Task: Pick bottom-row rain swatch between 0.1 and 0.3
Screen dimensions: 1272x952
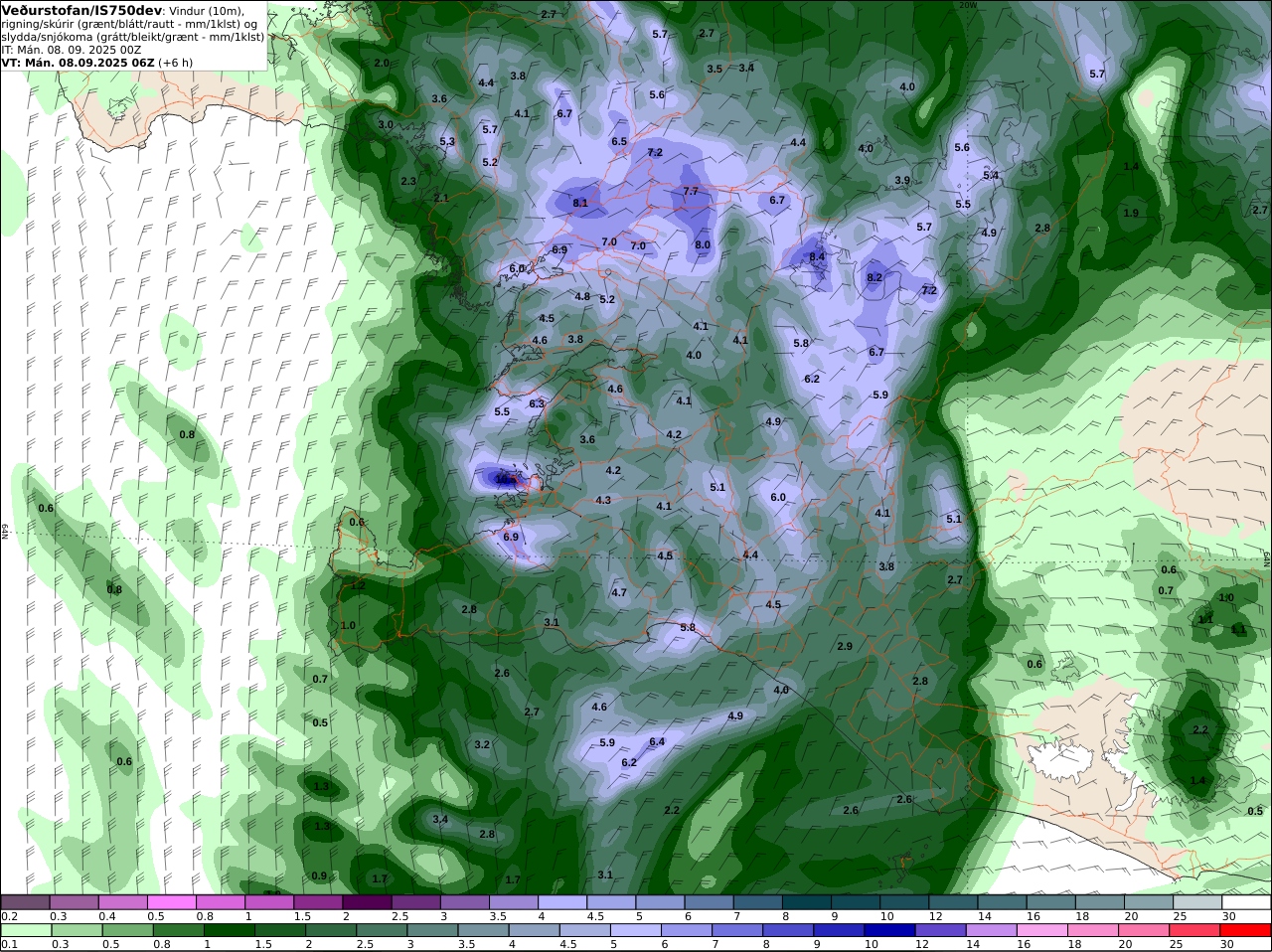Action: [x=25, y=929]
